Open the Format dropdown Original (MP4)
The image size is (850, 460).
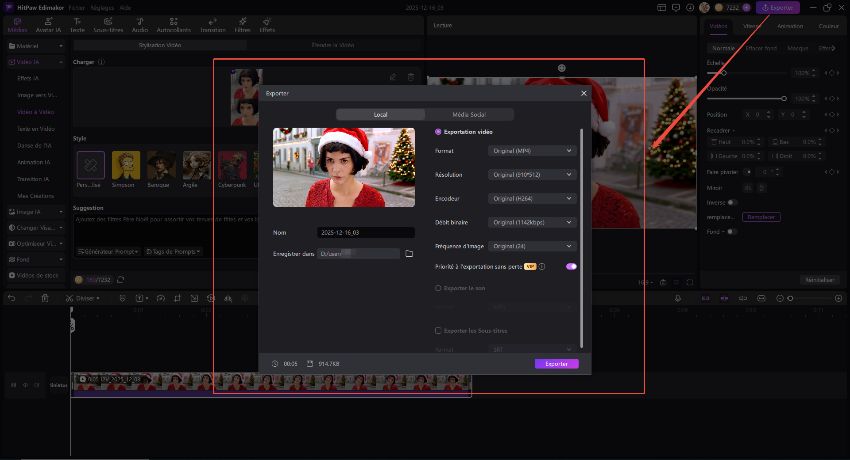pyautogui.click(x=532, y=151)
